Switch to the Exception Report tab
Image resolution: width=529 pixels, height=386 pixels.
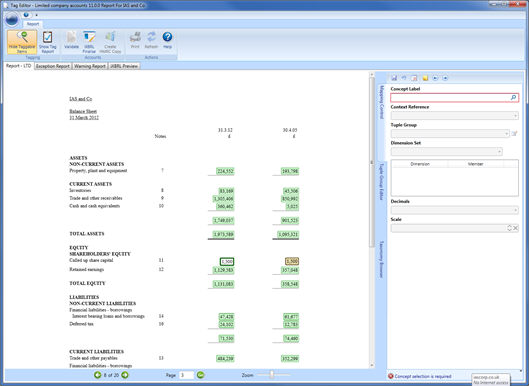pos(53,66)
